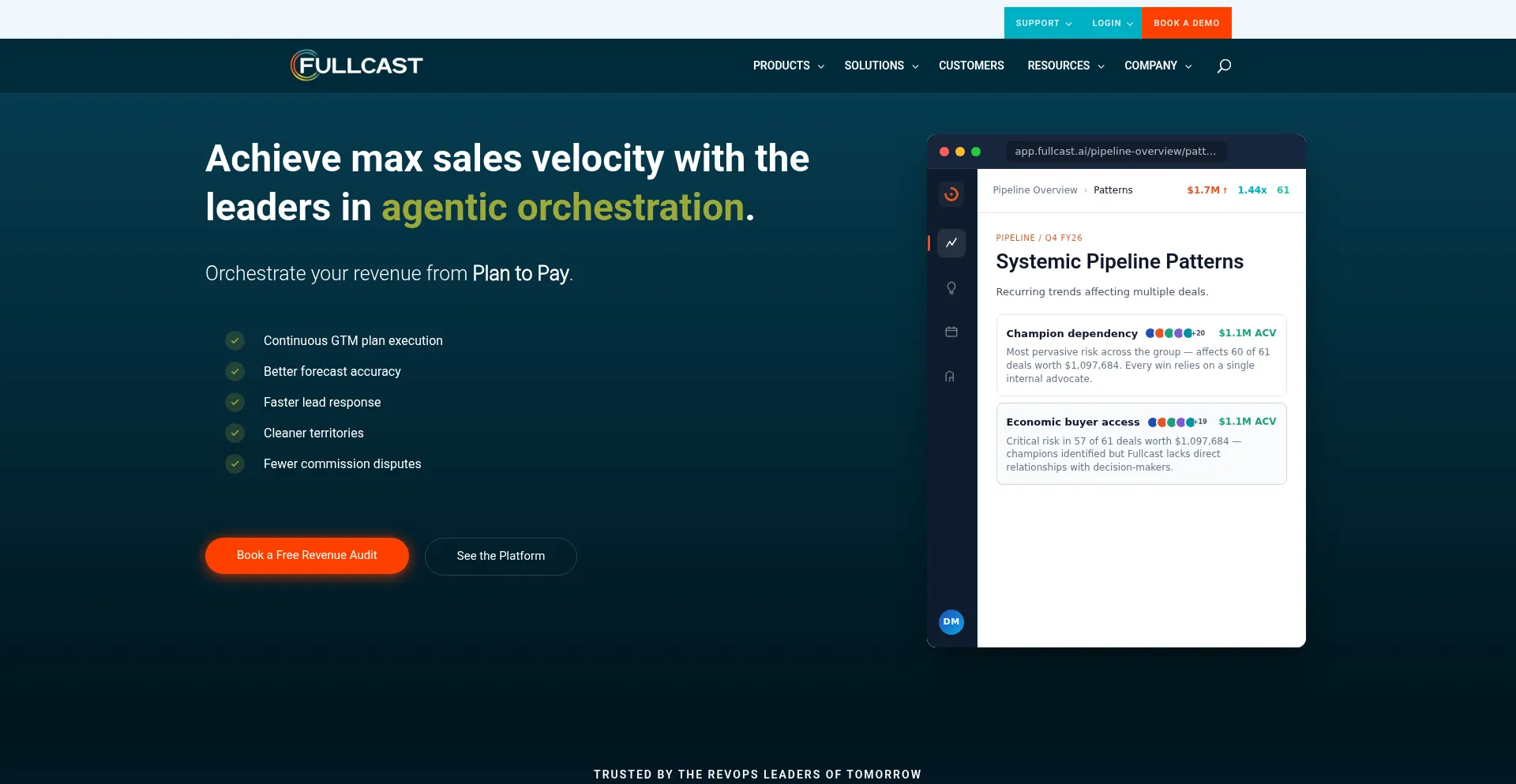Click checkmark beside Better forecast accuracy

(235, 372)
